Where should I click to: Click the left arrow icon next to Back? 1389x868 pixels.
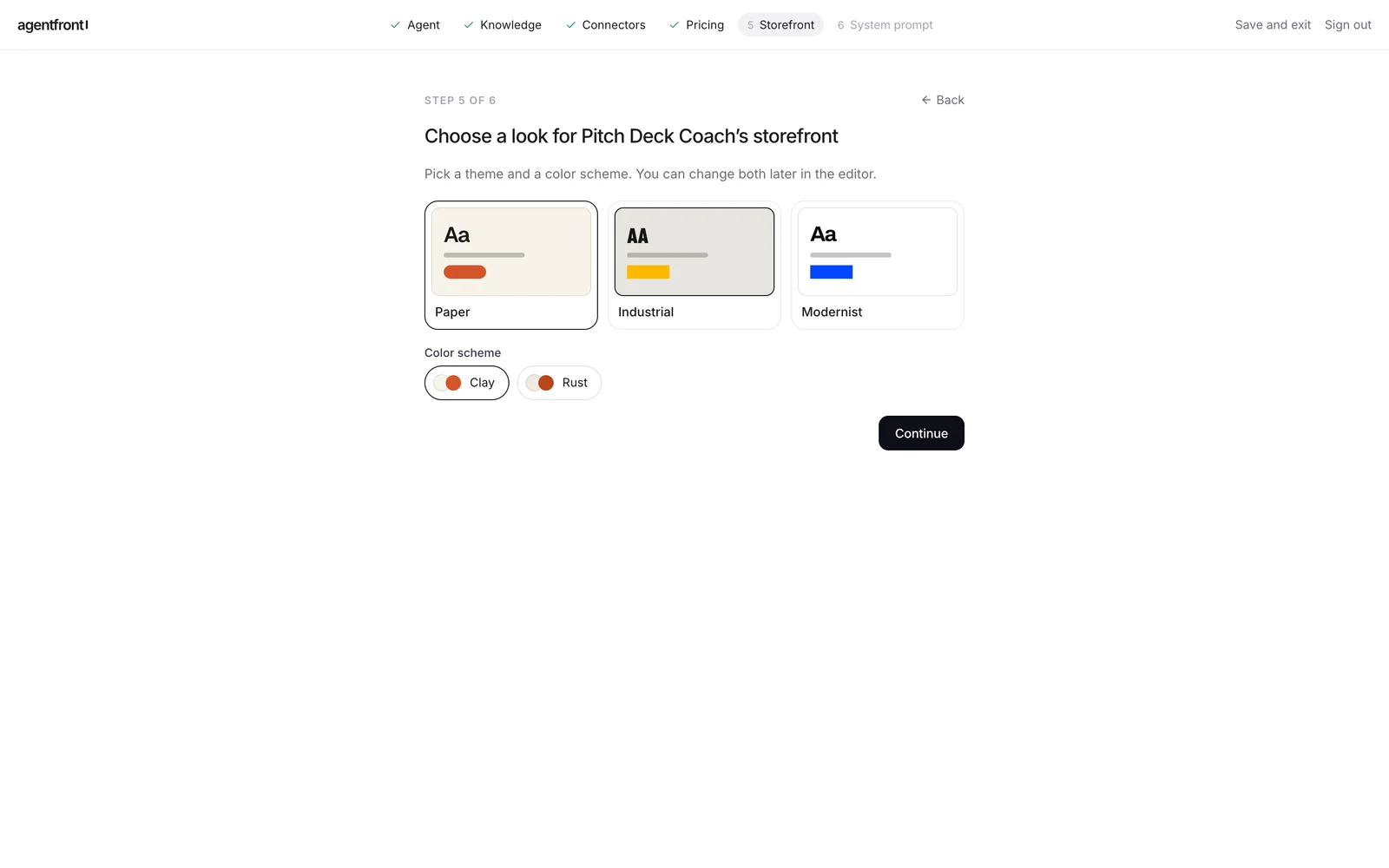coord(926,100)
